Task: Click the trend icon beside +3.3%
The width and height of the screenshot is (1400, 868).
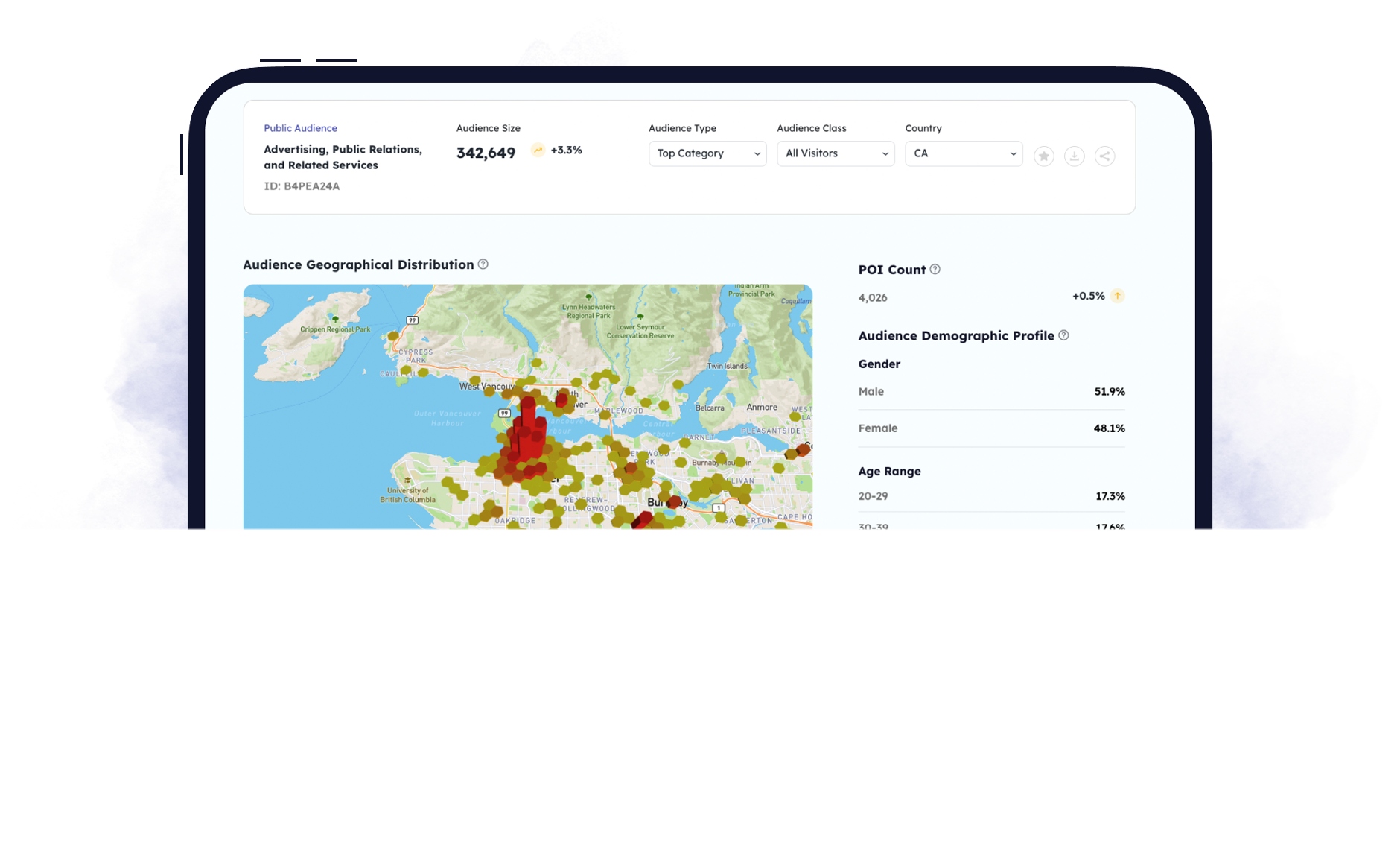Action: coord(538,151)
